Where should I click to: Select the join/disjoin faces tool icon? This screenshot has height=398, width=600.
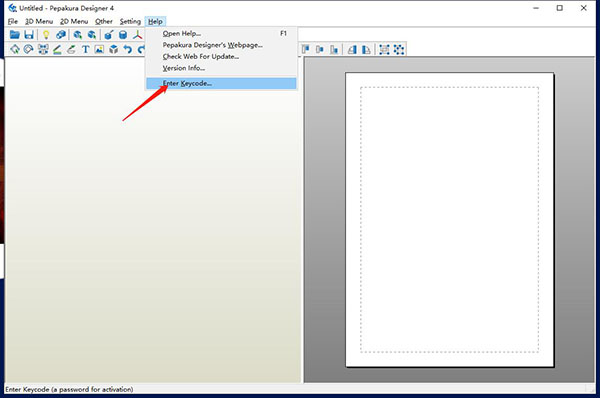[43, 49]
